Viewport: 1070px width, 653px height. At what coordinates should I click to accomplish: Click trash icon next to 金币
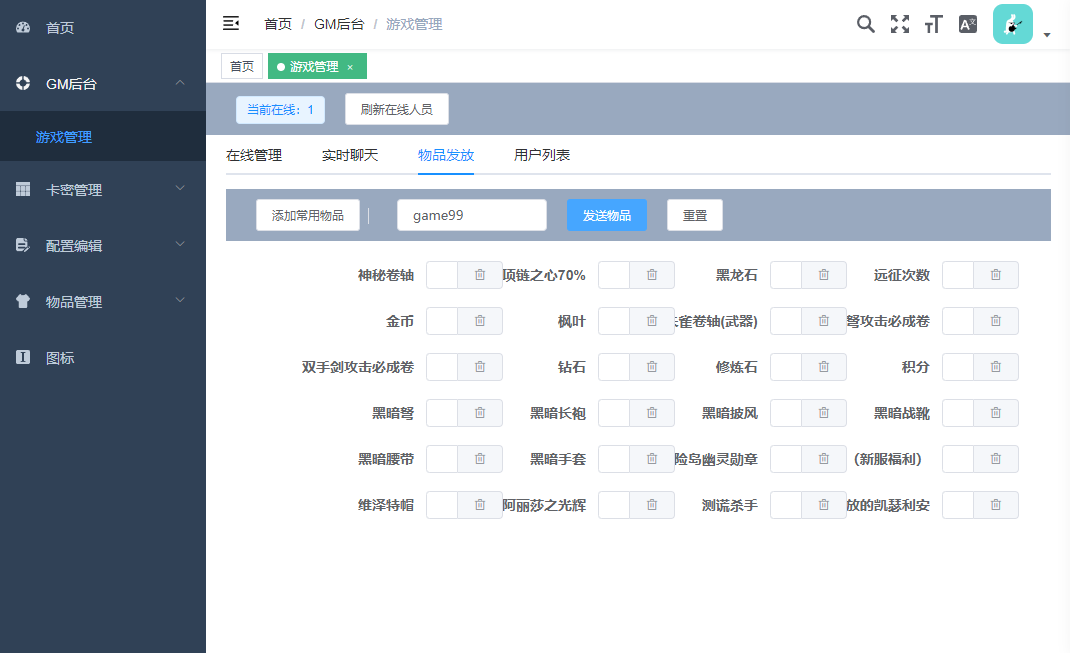click(x=480, y=321)
